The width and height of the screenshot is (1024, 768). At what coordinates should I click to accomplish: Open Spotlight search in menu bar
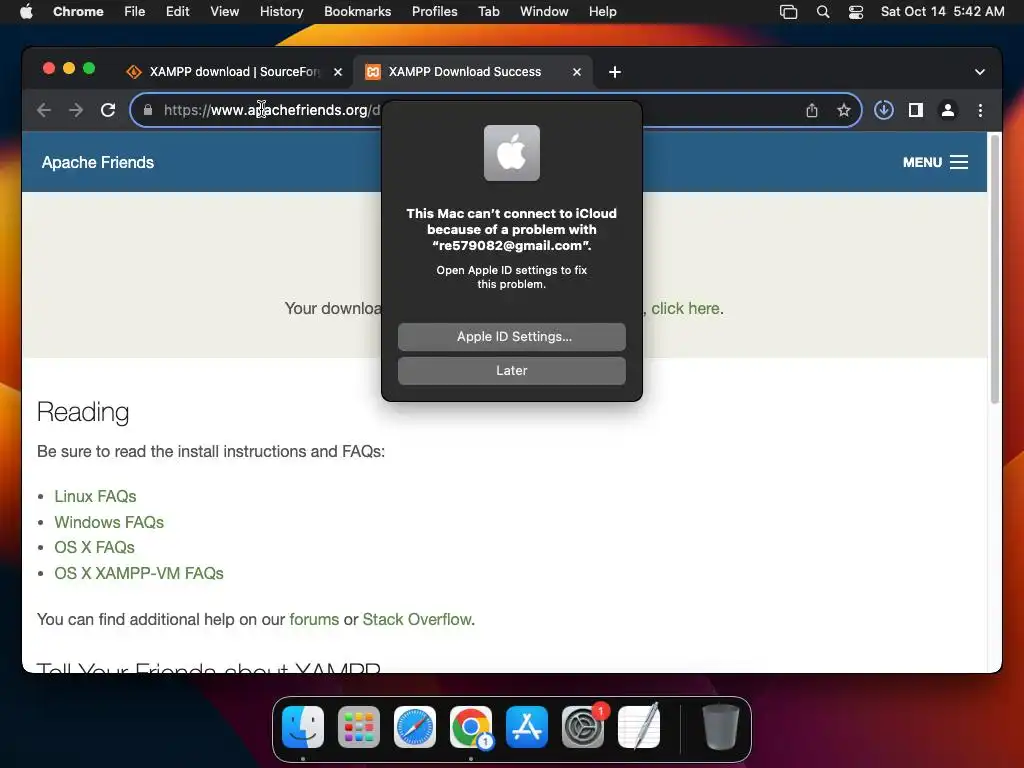pyautogui.click(x=823, y=12)
